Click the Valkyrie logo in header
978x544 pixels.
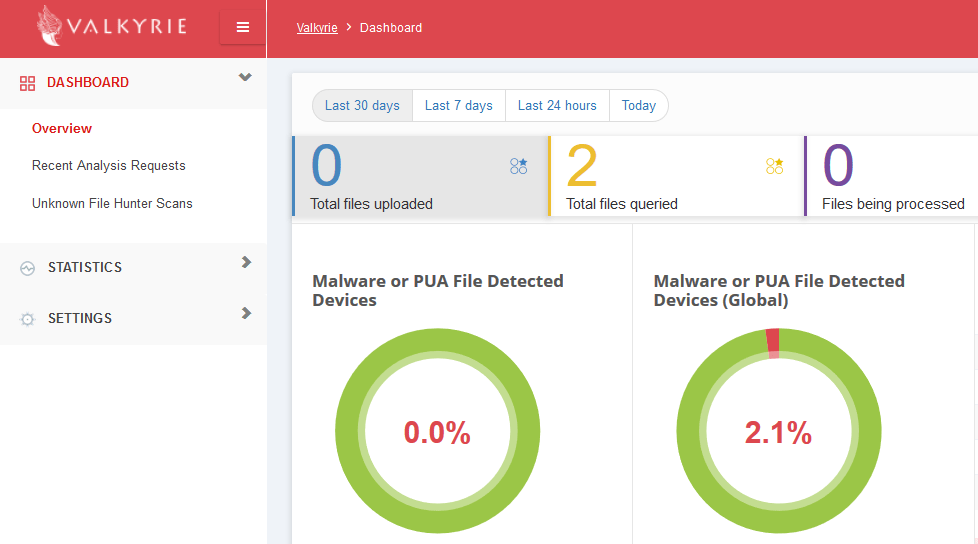tap(111, 27)
